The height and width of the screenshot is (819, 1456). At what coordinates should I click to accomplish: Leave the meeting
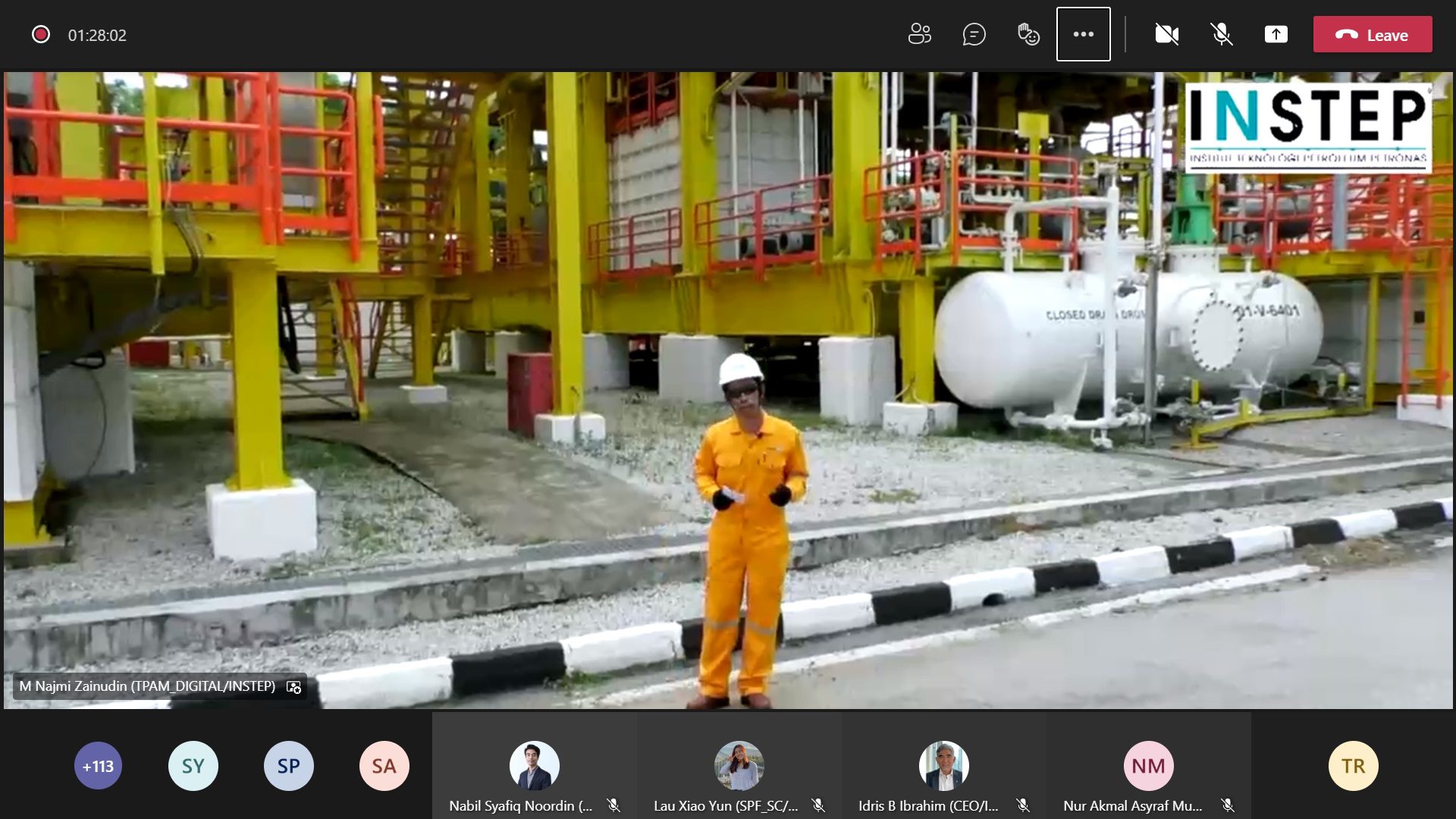click(x=1372, y=34)
